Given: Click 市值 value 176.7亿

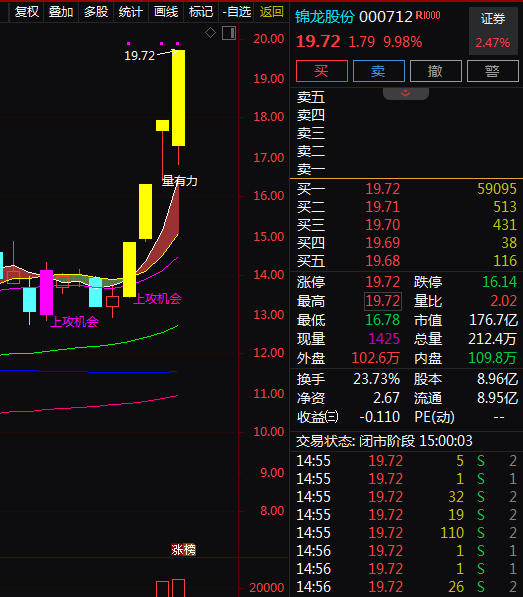Looking at the screenshot, I should 493,320.
